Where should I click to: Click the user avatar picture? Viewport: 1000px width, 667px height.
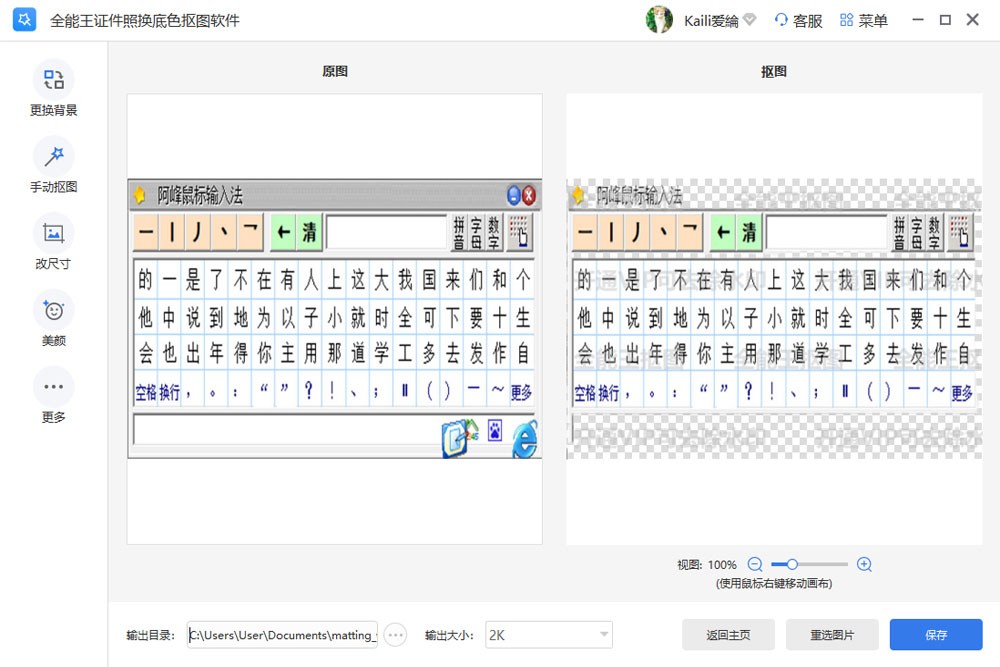point(659,20)
